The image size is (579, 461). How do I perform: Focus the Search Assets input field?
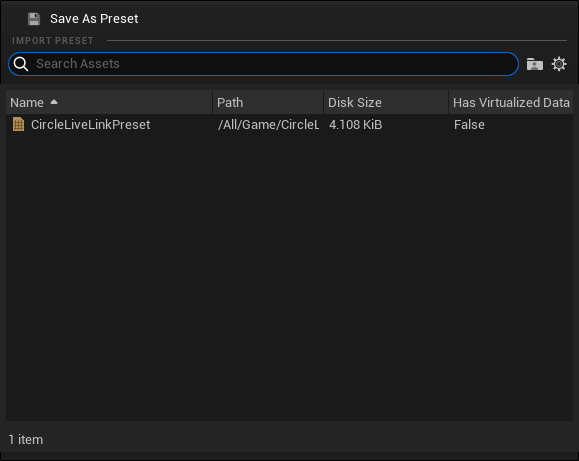tap(263, 64)
